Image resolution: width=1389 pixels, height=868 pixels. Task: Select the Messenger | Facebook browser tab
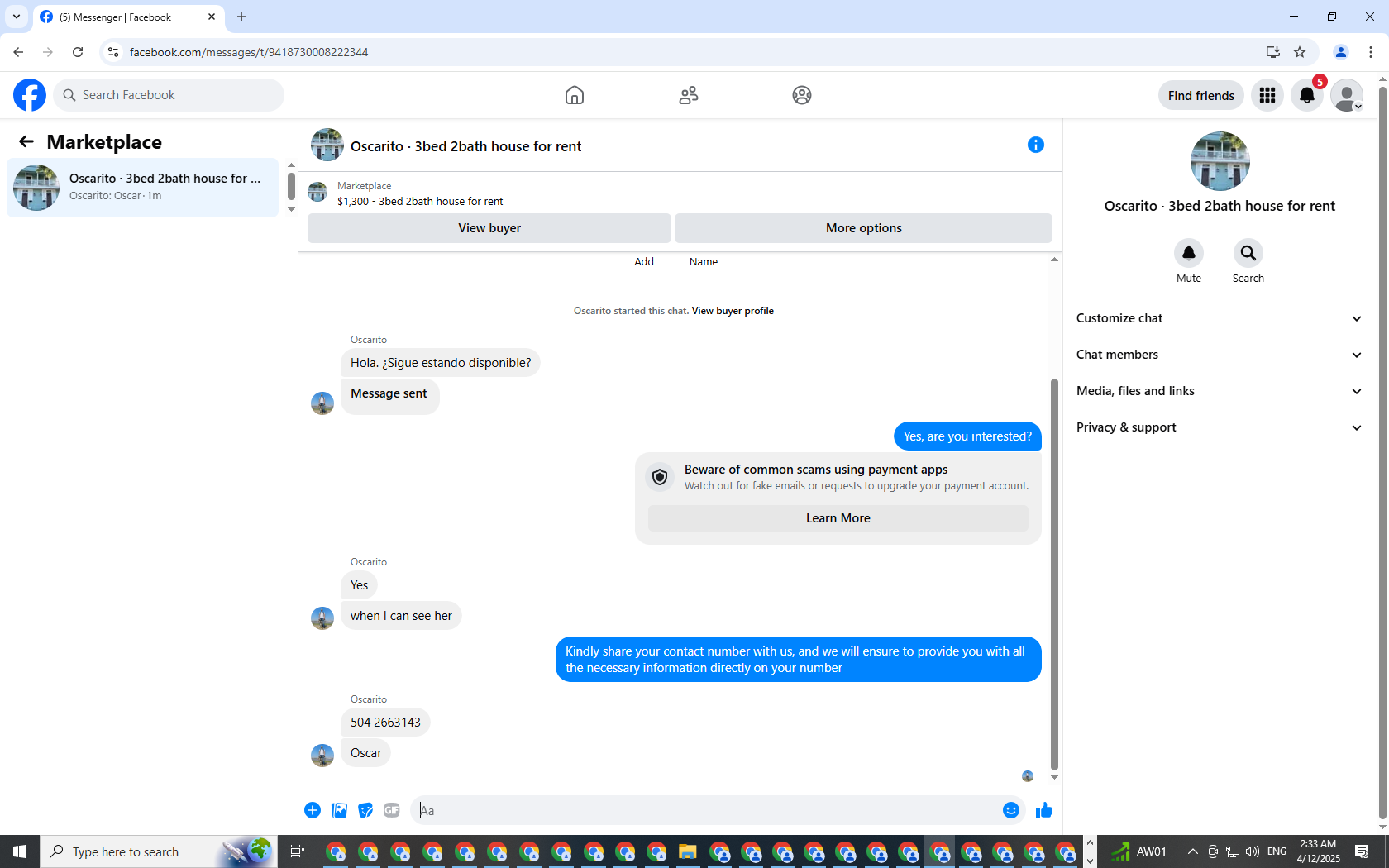[x=128, y=17]
